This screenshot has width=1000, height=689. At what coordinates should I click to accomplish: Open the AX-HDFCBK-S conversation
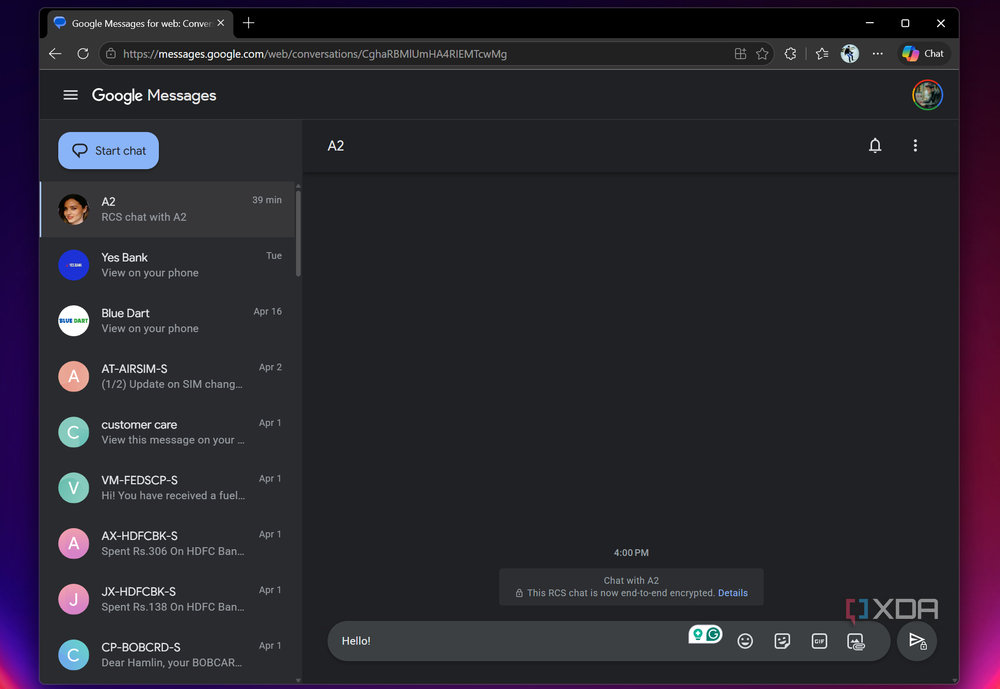pos(168,544)
